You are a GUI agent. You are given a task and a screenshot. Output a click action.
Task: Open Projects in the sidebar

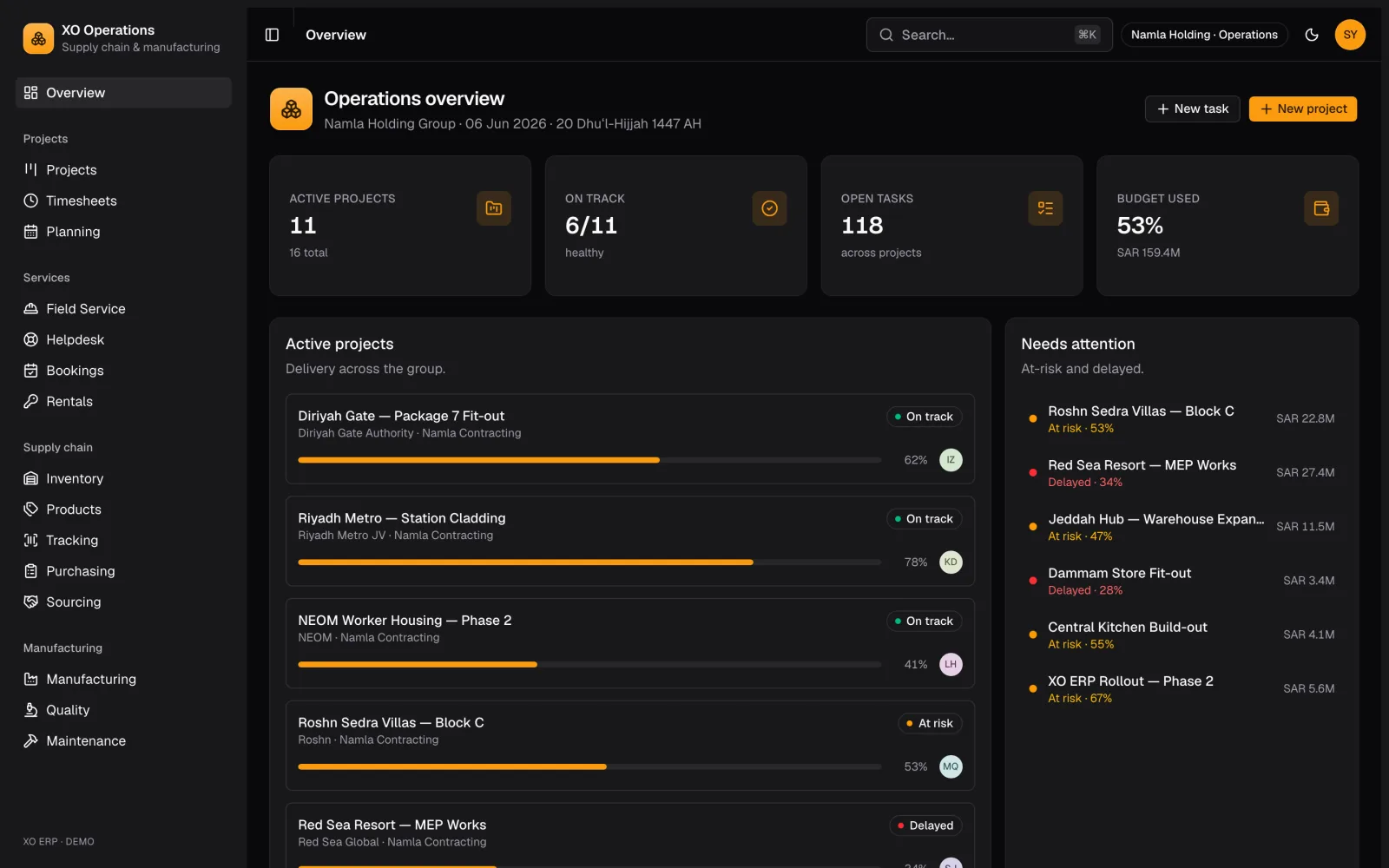pos(123,170)
